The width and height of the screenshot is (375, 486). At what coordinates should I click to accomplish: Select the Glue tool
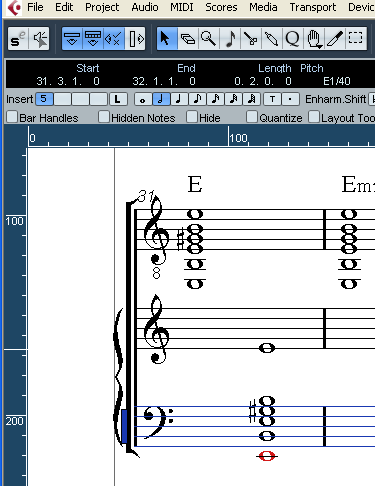click(272, 39)
